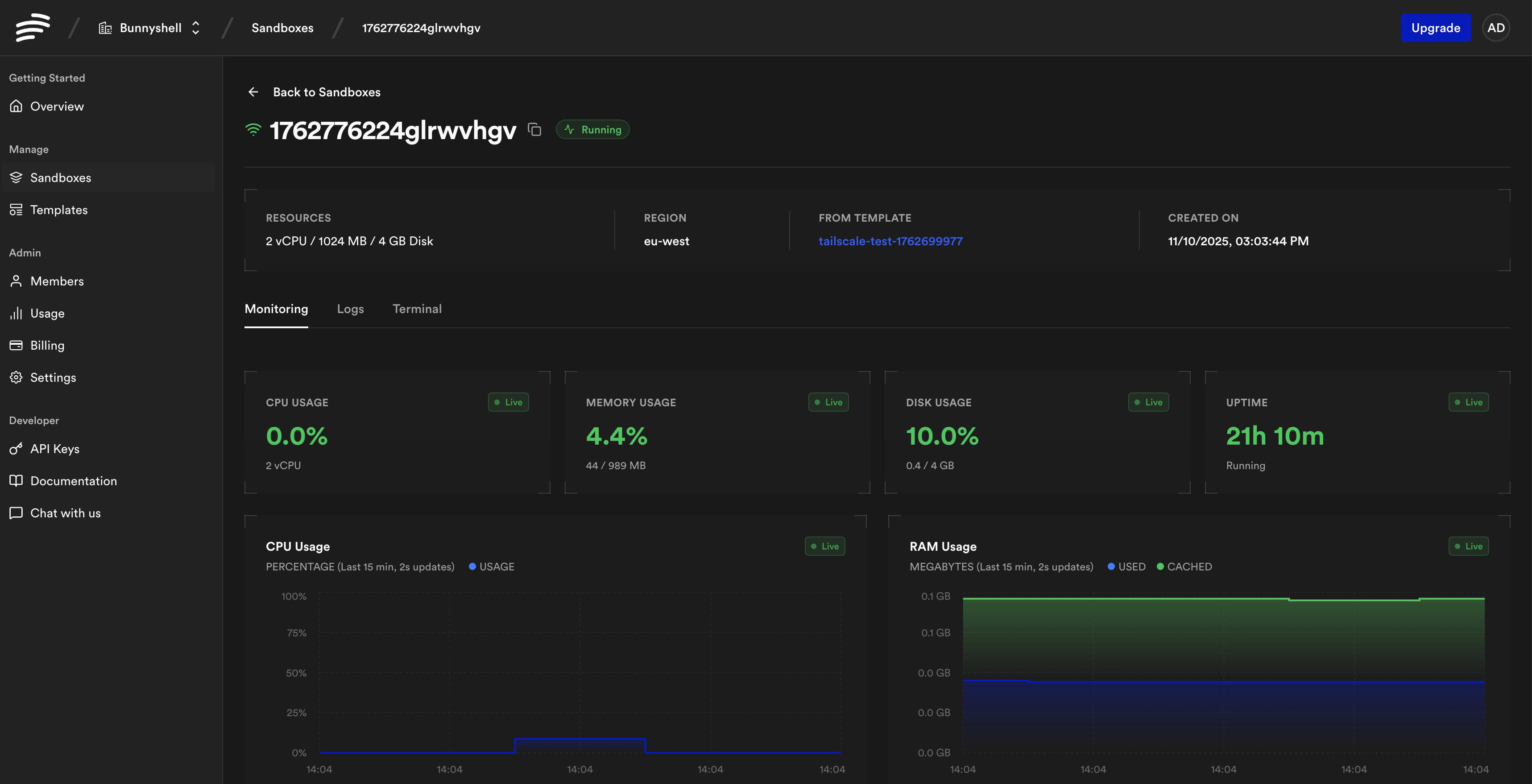Select the Templates sidebar icon
The image size is (1532, 784).
pyautogui.click(x=16, y=209)
